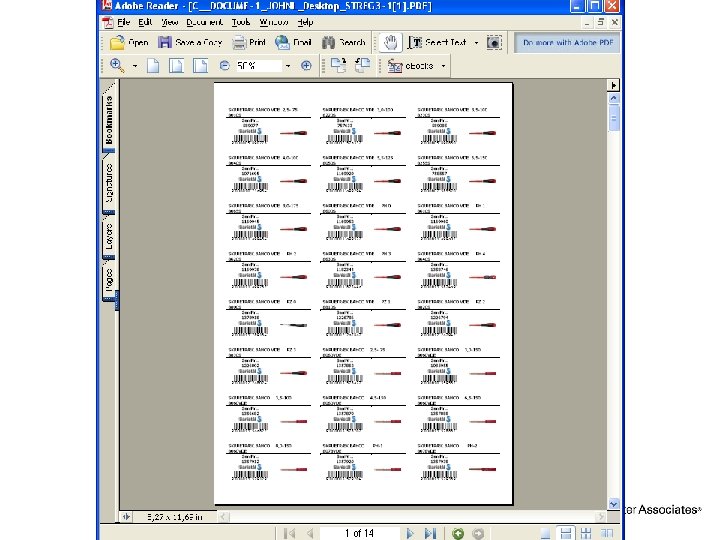
Task: Select the Hand tool
Action: [391, 43]
